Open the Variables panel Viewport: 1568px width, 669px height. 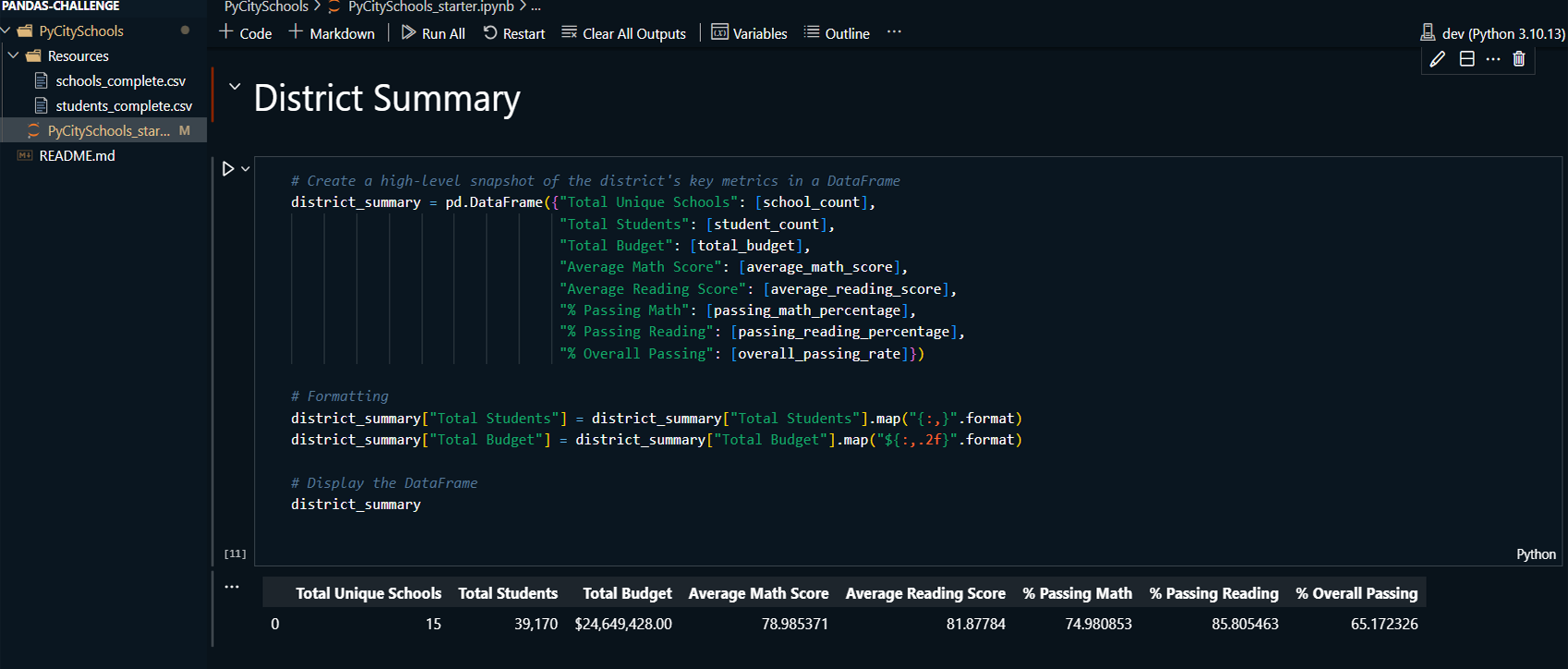click(x=749, y=33)
